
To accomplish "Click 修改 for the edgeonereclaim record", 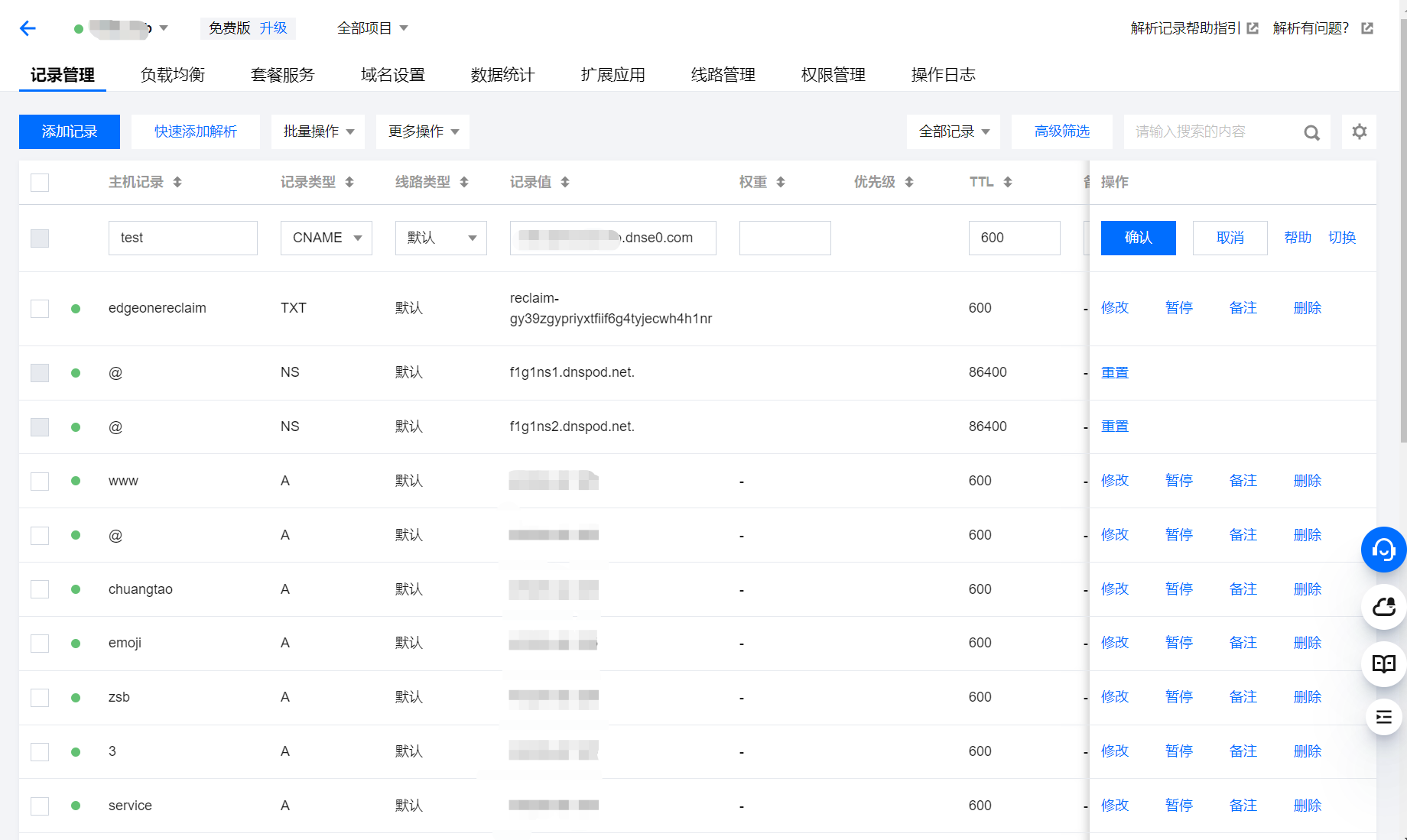I will [x=1115, y=308].
